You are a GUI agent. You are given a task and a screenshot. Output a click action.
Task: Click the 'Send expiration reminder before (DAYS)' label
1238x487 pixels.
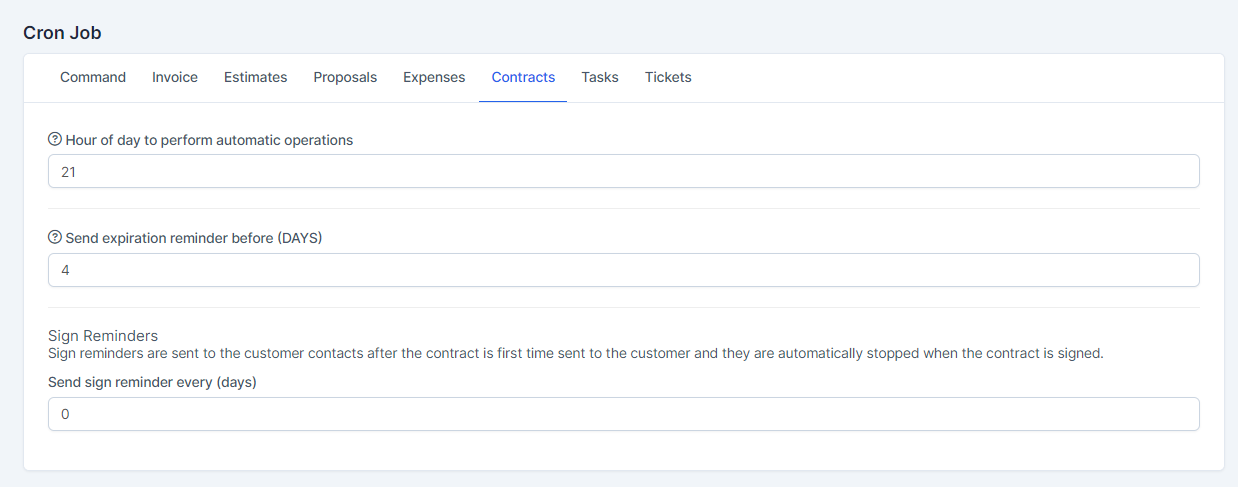pyautogui.click(x=194, y=238)
